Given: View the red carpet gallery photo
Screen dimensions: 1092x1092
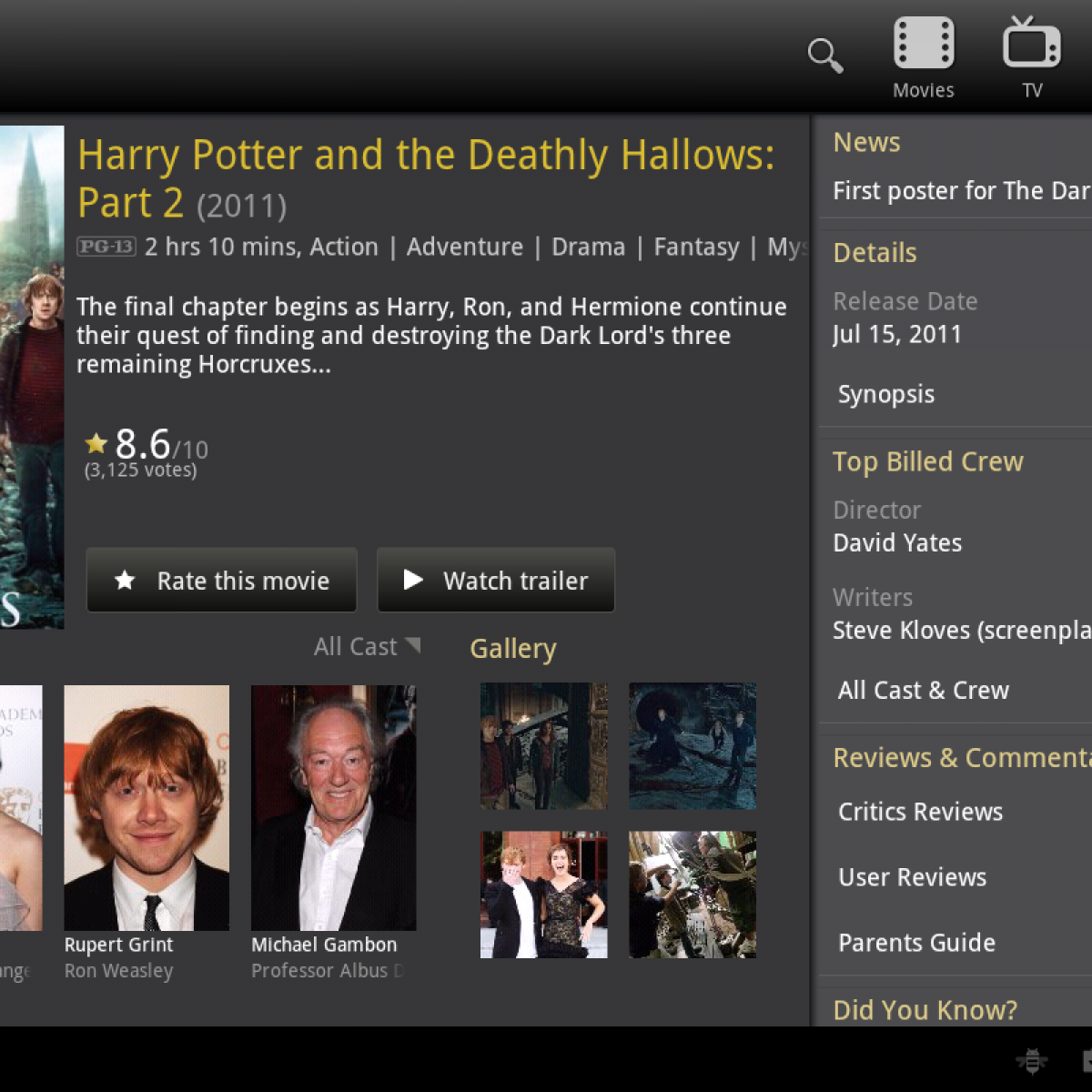Looking at the screenshot, I should pyautogui.click(x=543, y=895).
